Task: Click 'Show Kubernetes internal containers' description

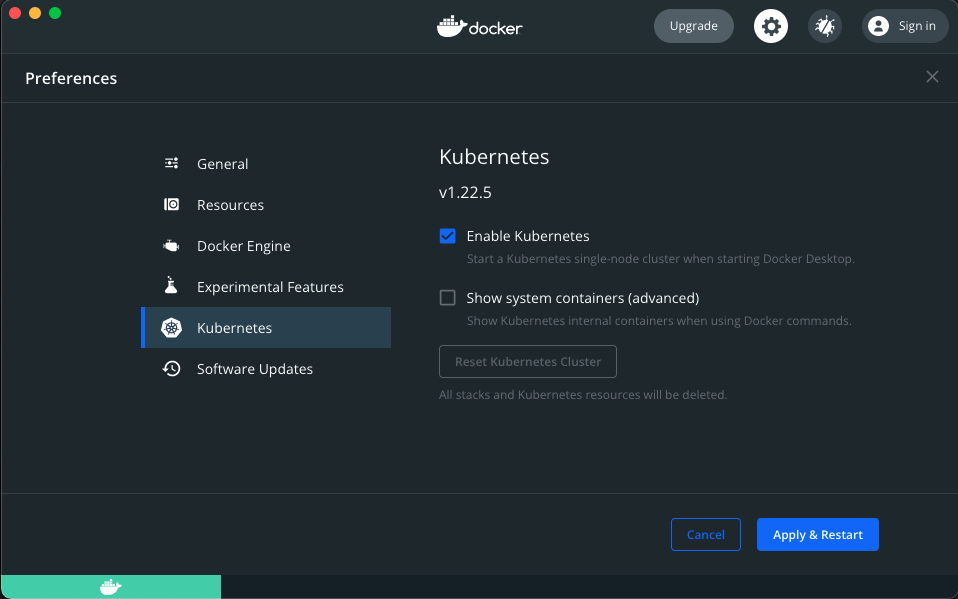Action: (659, 321)
